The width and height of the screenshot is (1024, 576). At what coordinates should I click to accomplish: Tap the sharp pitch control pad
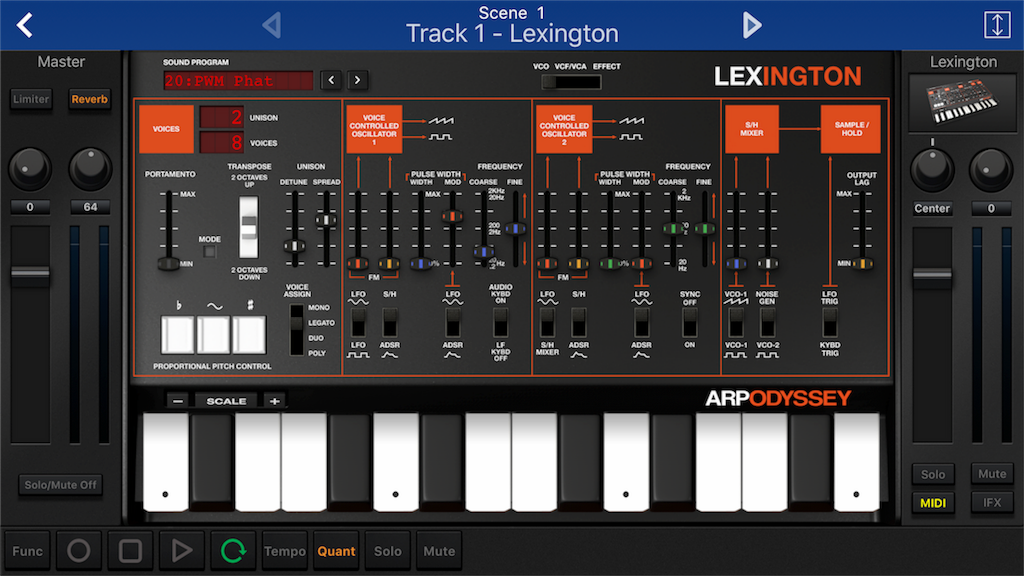pyautogui.click(x=249, y=334)
